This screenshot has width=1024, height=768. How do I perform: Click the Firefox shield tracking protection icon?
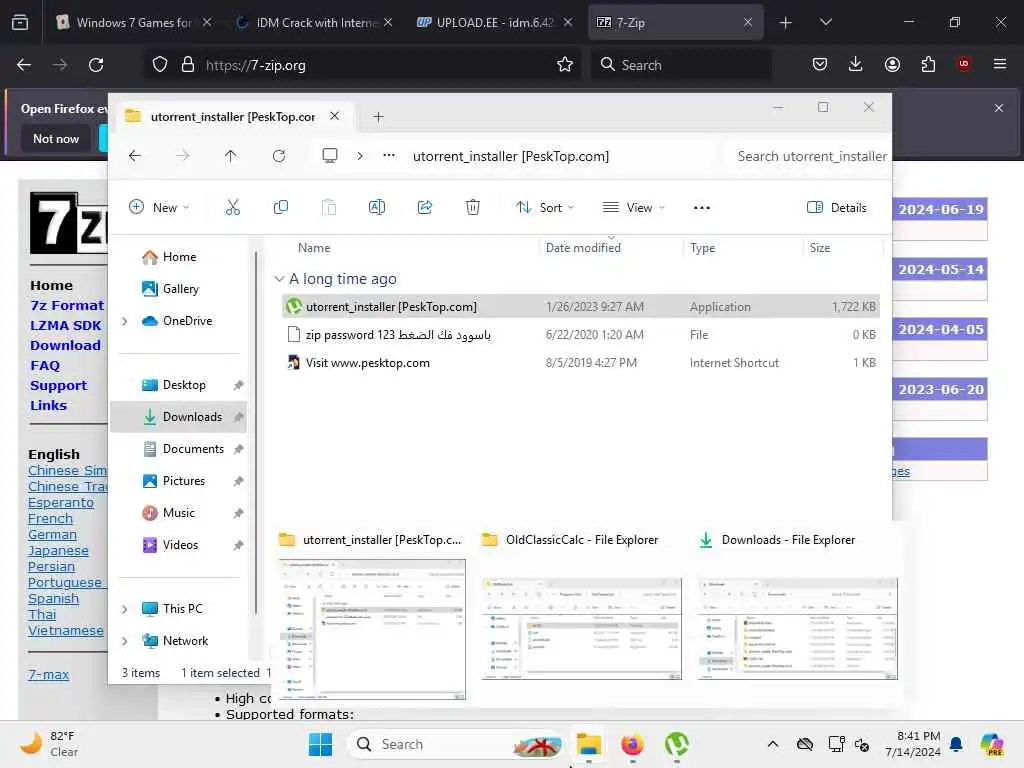tap(160, 65)
